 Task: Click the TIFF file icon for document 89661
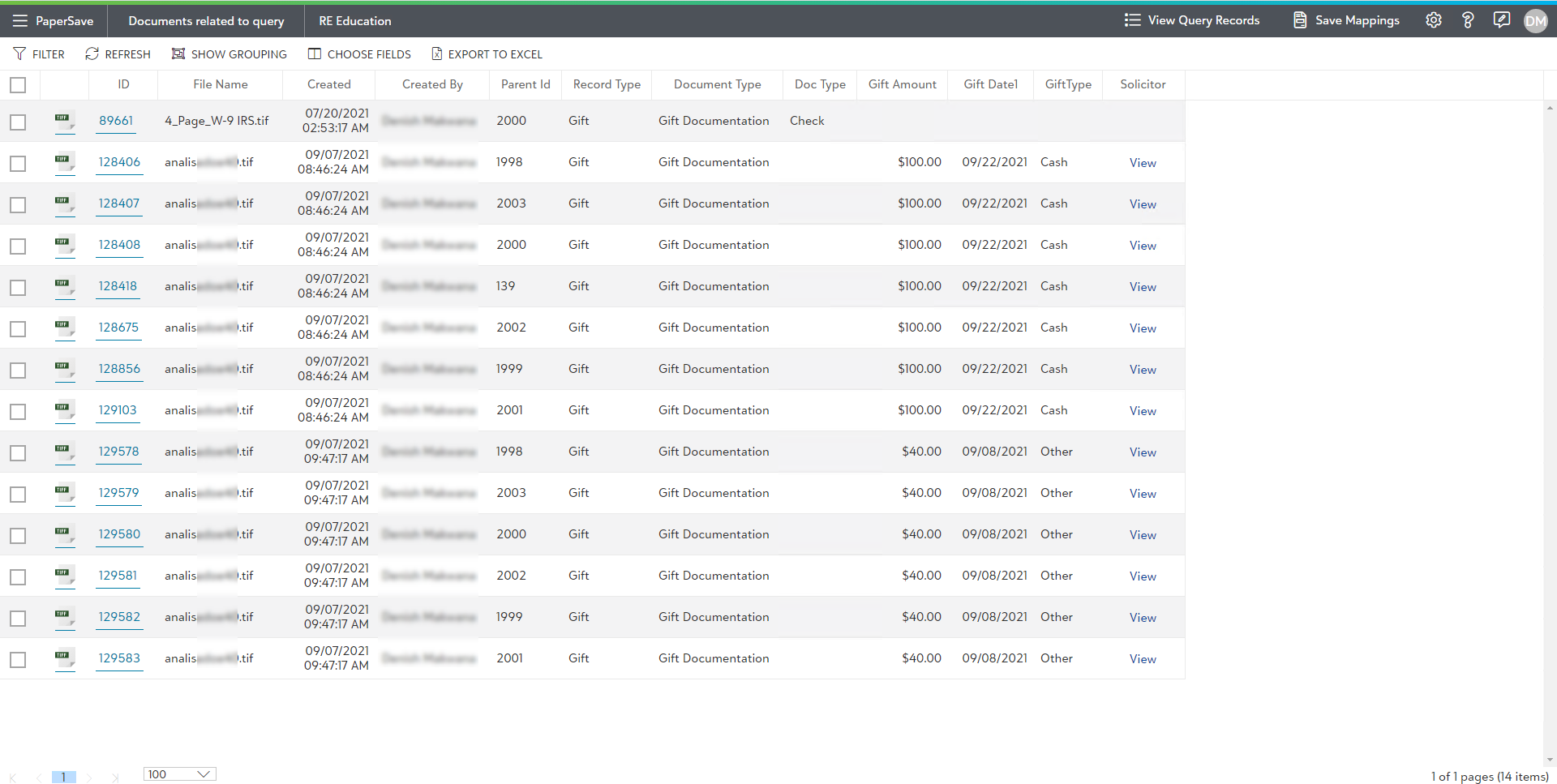[64, 122]
